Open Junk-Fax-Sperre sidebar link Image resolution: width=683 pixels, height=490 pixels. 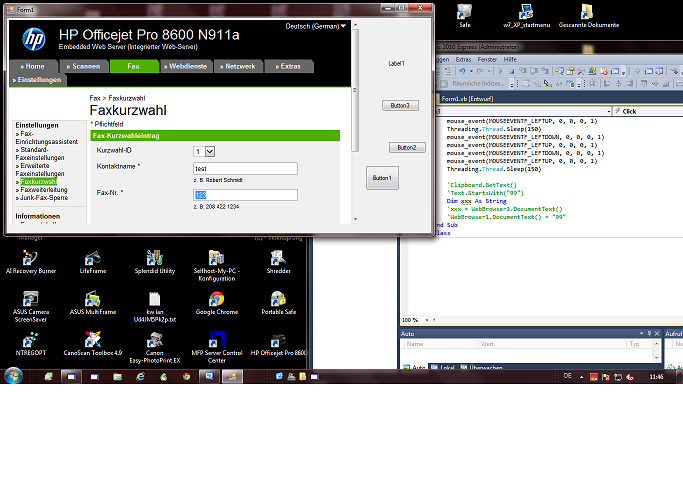[44, 198]
